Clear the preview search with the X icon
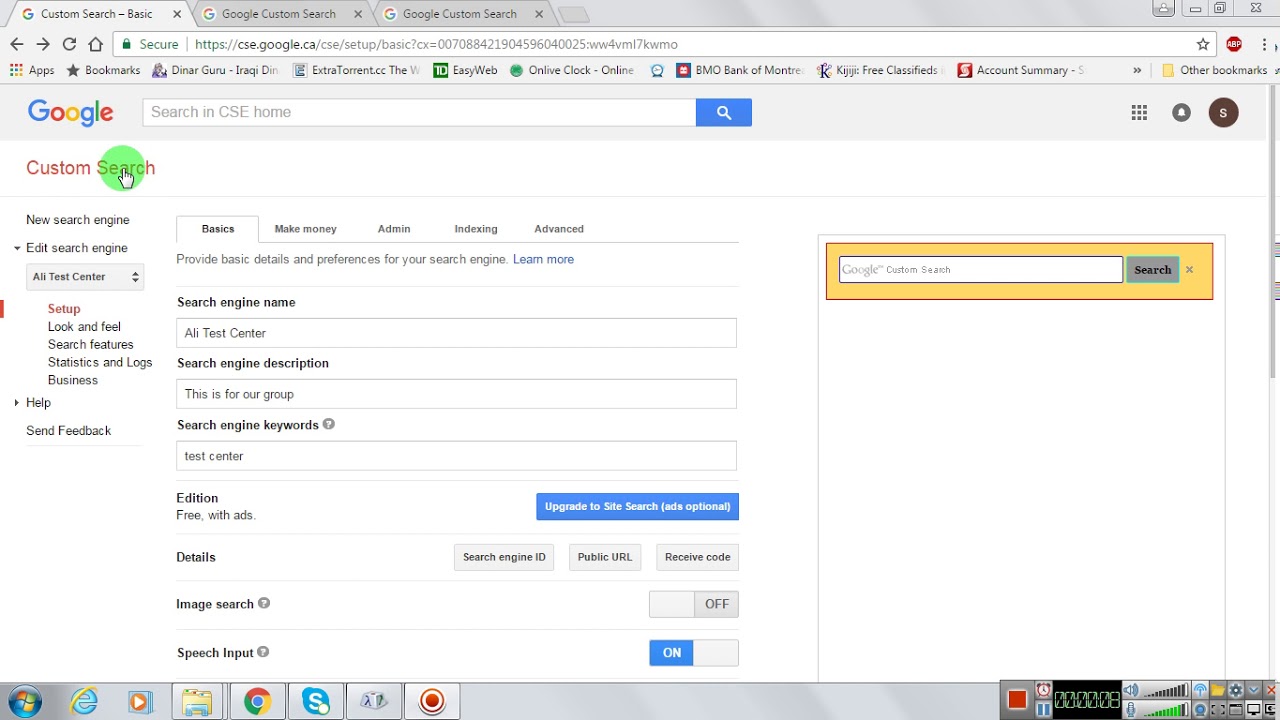The image size is (1280, 720). (x=1189, y=269)
